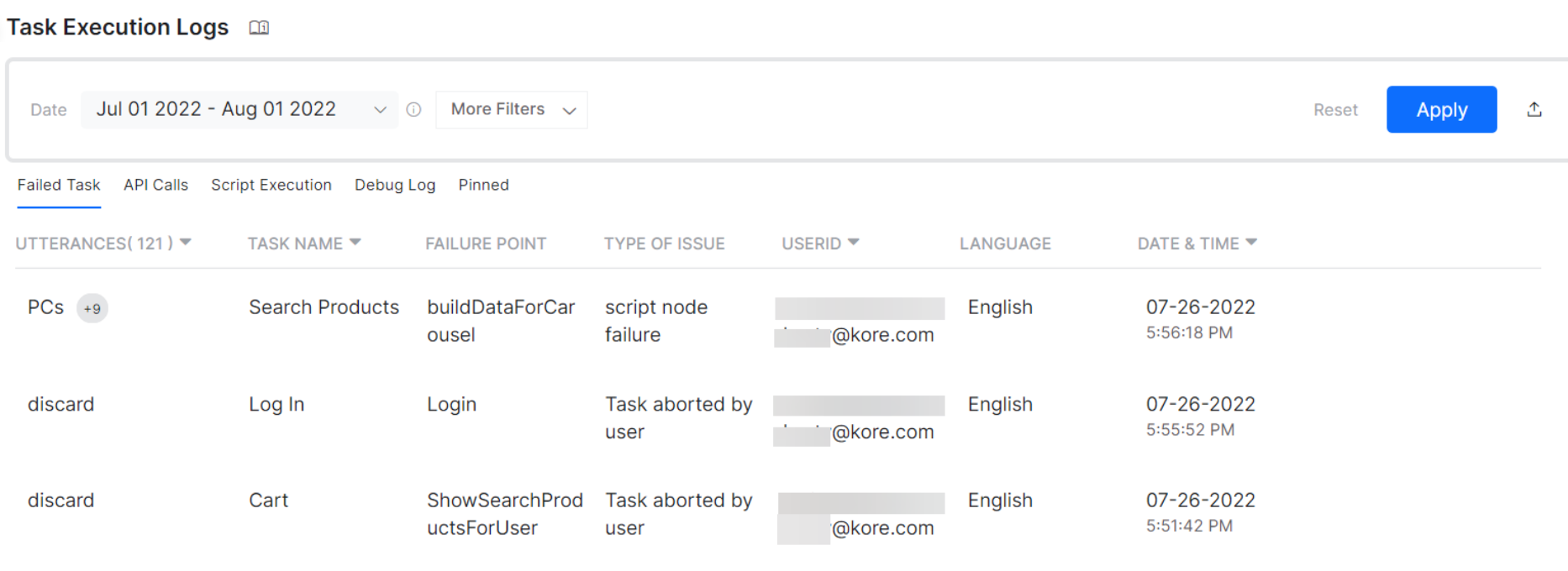Viewport: 1568px width, 571px height.
Task: Open the Task Name column filter arrow
Action: click(355, 243)
